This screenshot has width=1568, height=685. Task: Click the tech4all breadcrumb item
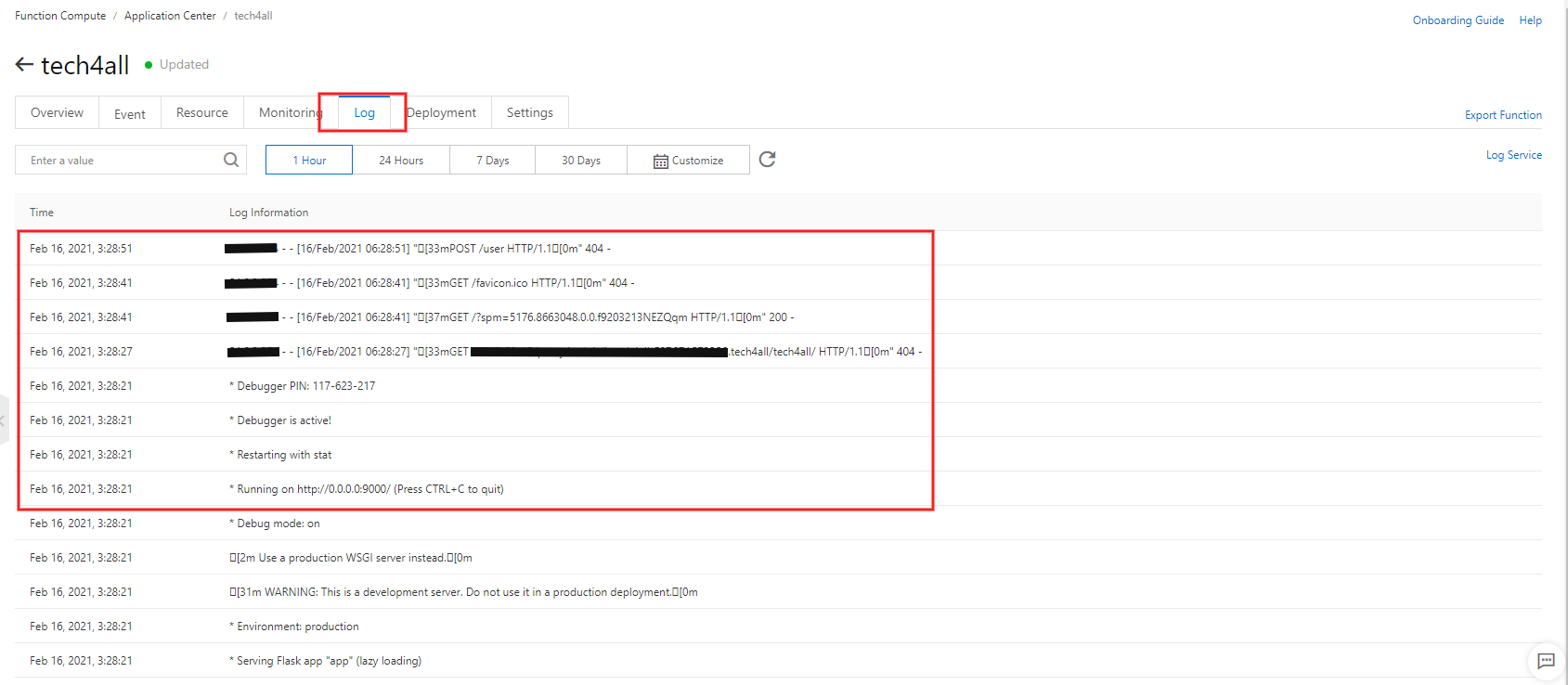coord(253,16)
